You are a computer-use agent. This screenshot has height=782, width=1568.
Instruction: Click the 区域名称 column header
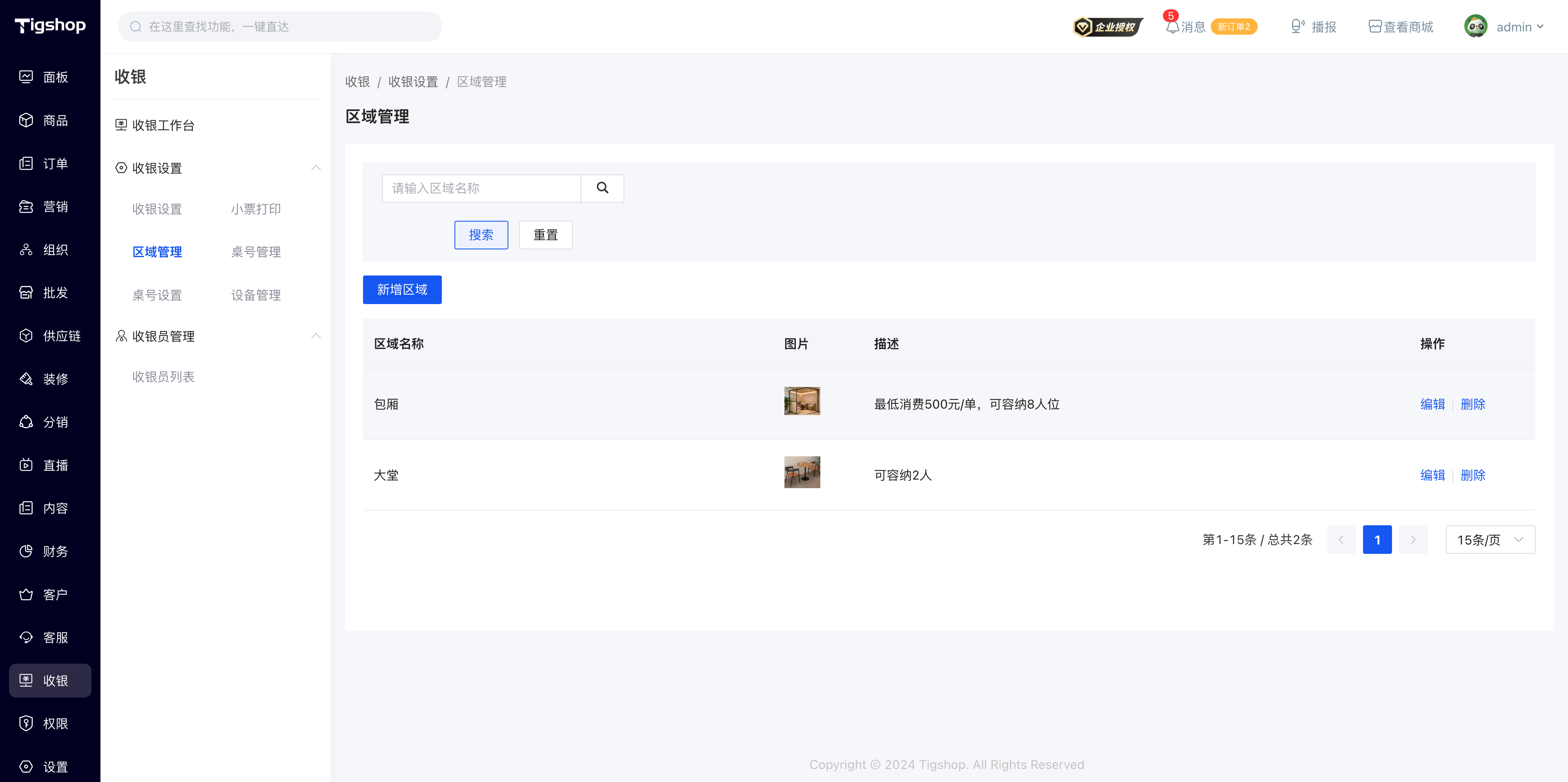click(399, 344)
